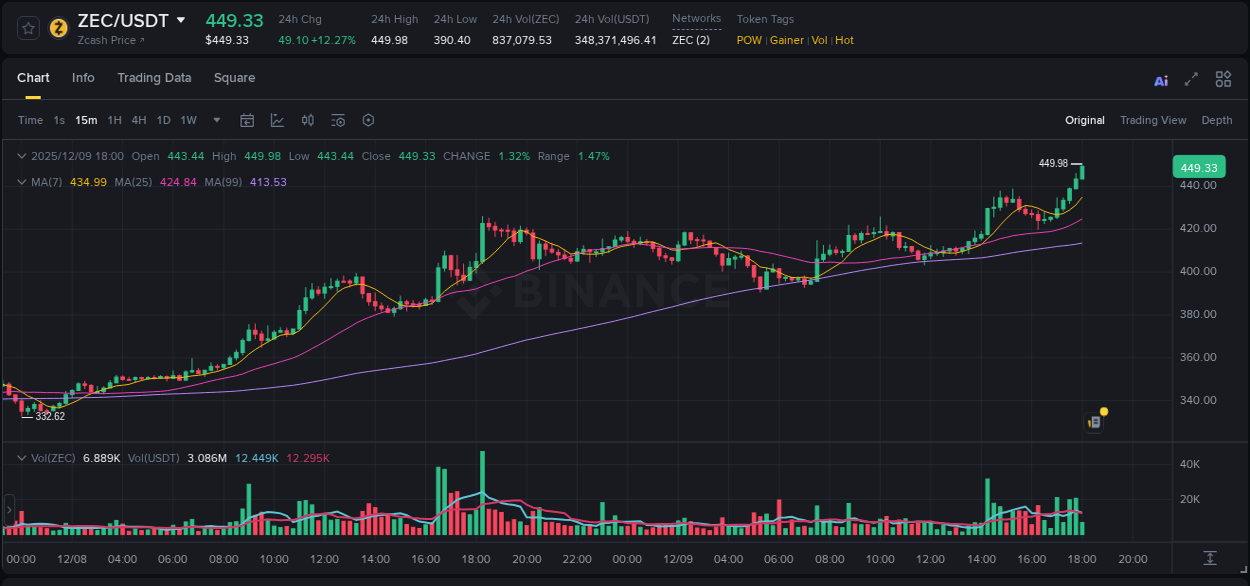
Task: Expand chart to fullscreen view
Action: pos(1191,79)
